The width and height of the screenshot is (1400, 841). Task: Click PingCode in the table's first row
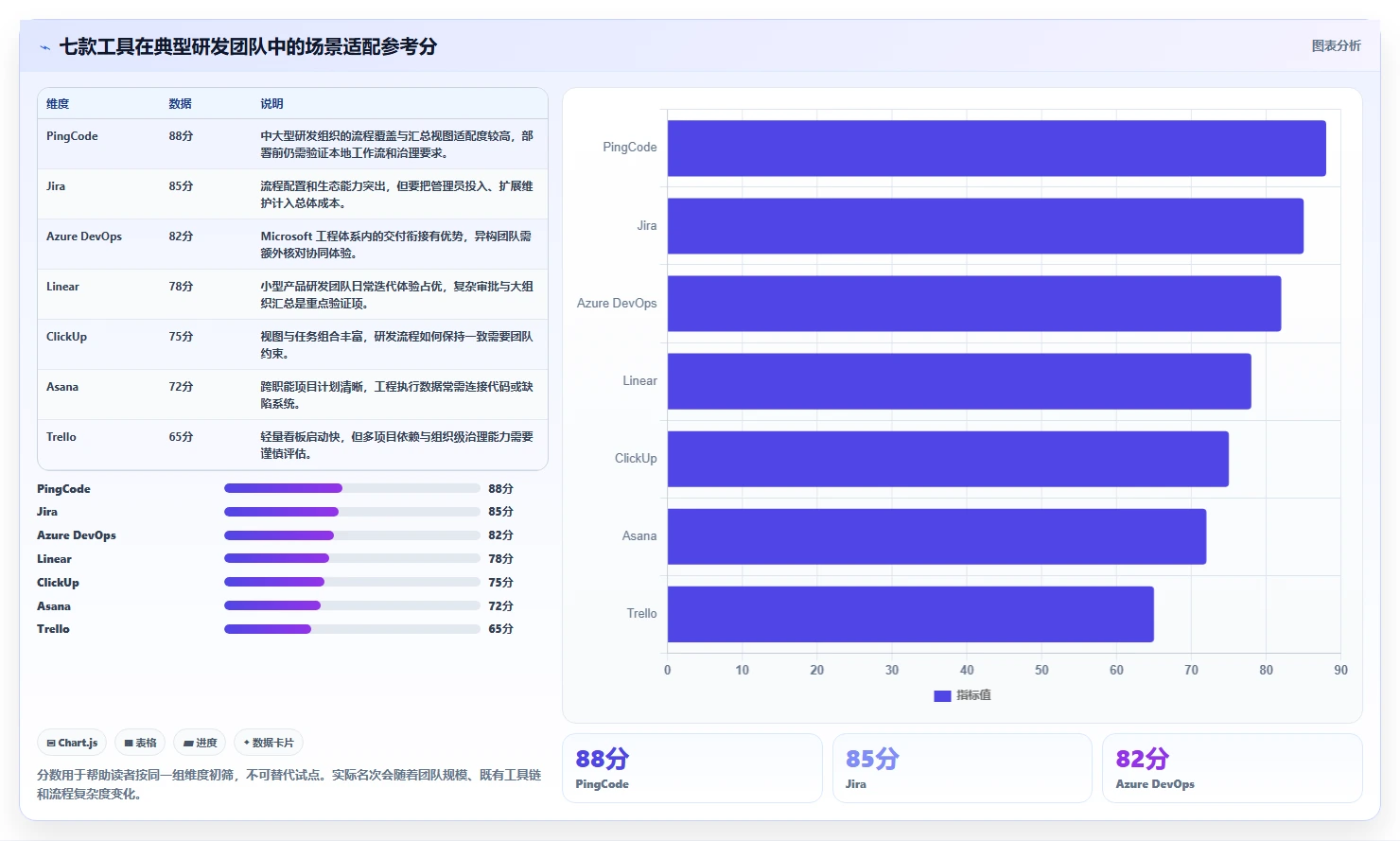(72, 136)
